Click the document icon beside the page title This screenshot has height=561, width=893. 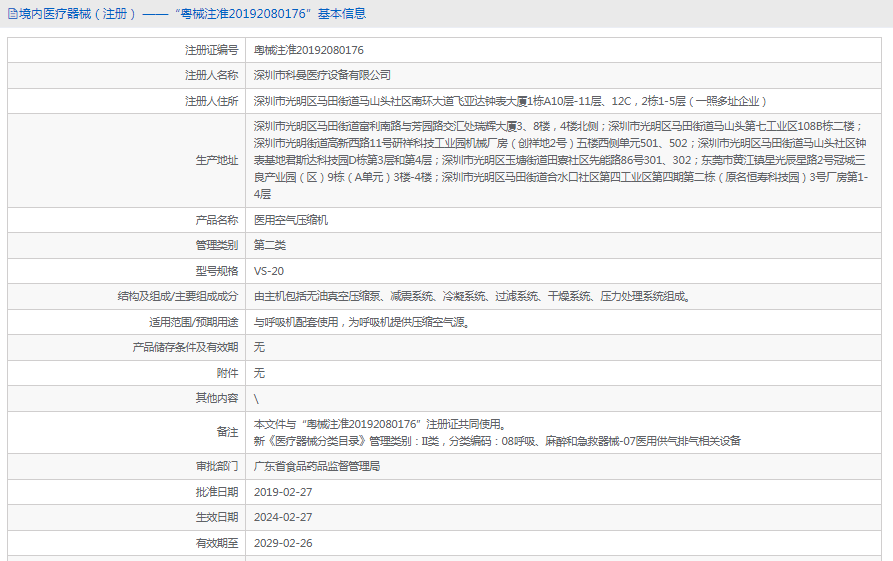[12, 14]
